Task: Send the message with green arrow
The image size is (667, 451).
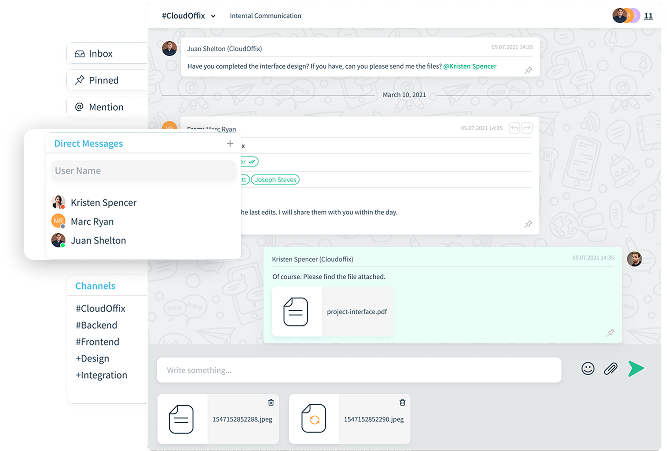Action: [636, 369]
